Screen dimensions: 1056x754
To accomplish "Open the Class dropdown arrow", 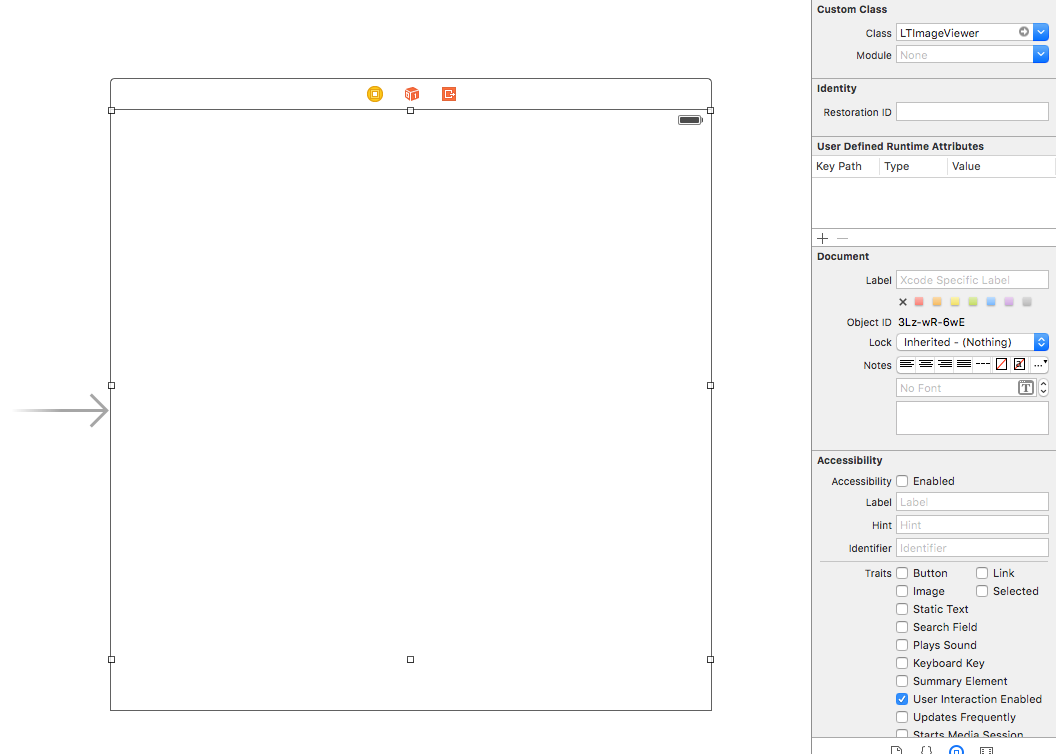I will tap(1041, 33).
